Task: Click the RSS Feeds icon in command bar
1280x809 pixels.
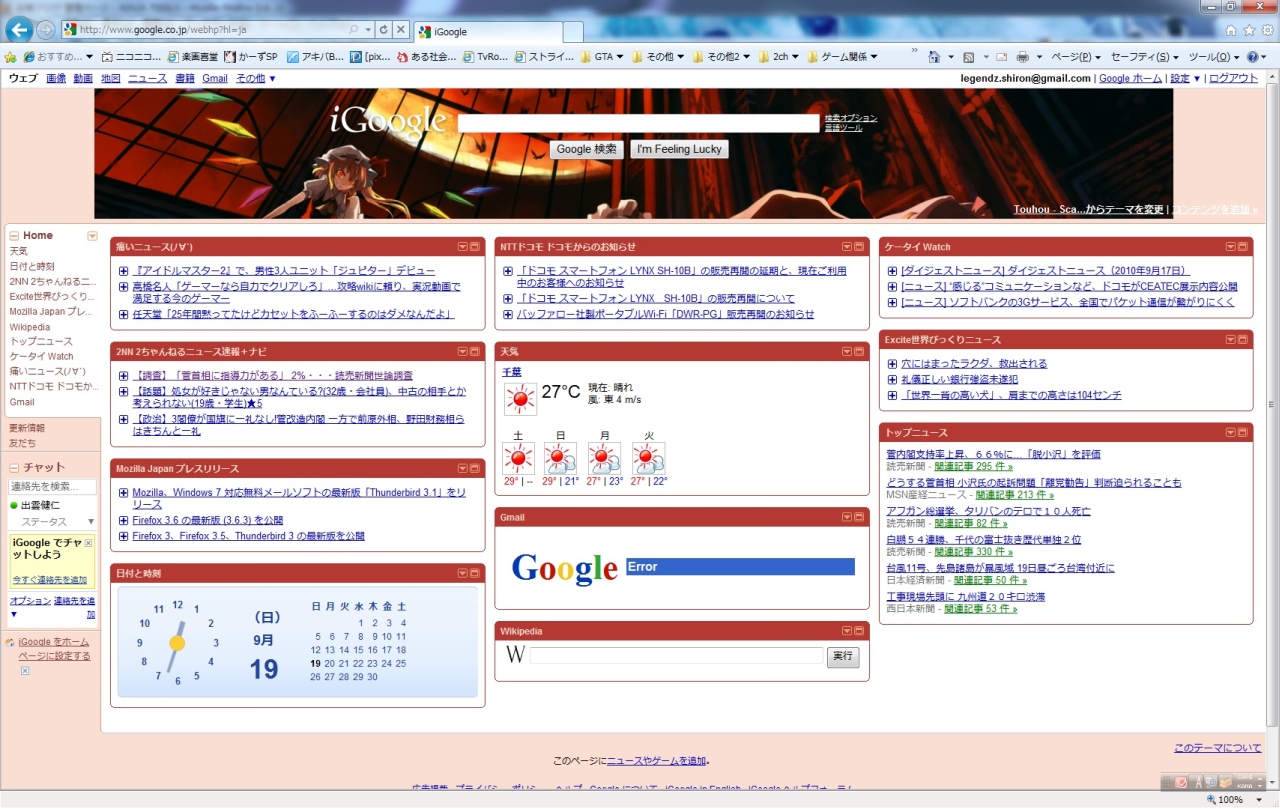Action: tap(968, 57)
